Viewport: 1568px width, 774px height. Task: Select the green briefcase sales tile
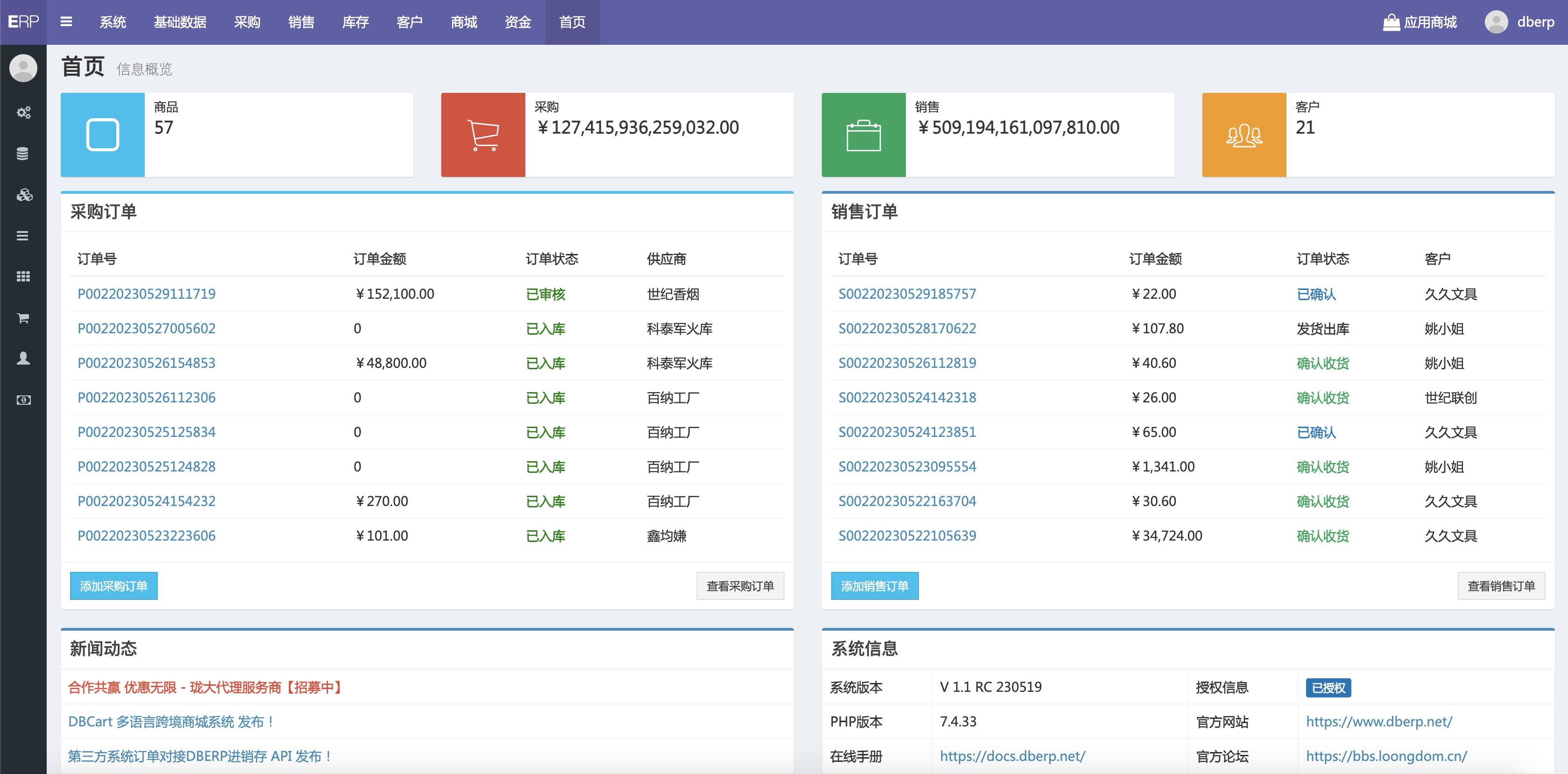click(x=864, y=134)
